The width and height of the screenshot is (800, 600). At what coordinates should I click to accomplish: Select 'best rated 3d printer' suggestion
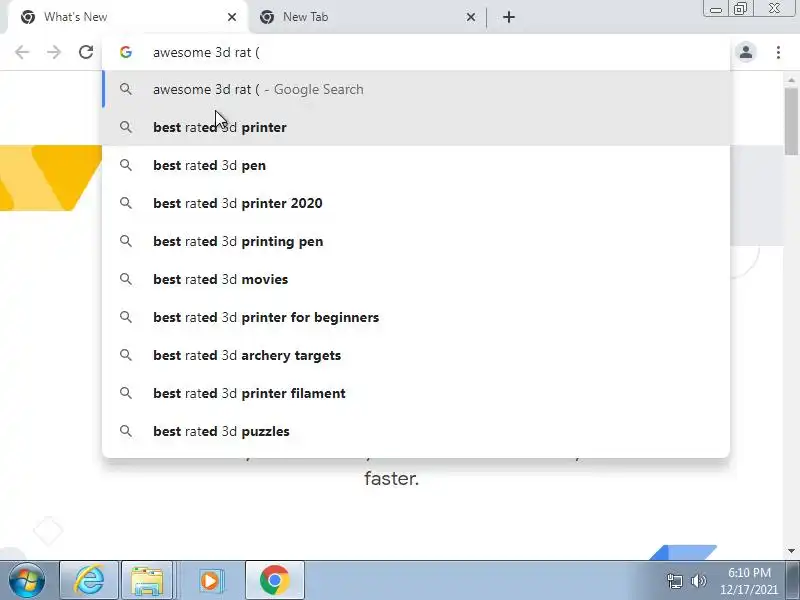[x=416, y=127]
